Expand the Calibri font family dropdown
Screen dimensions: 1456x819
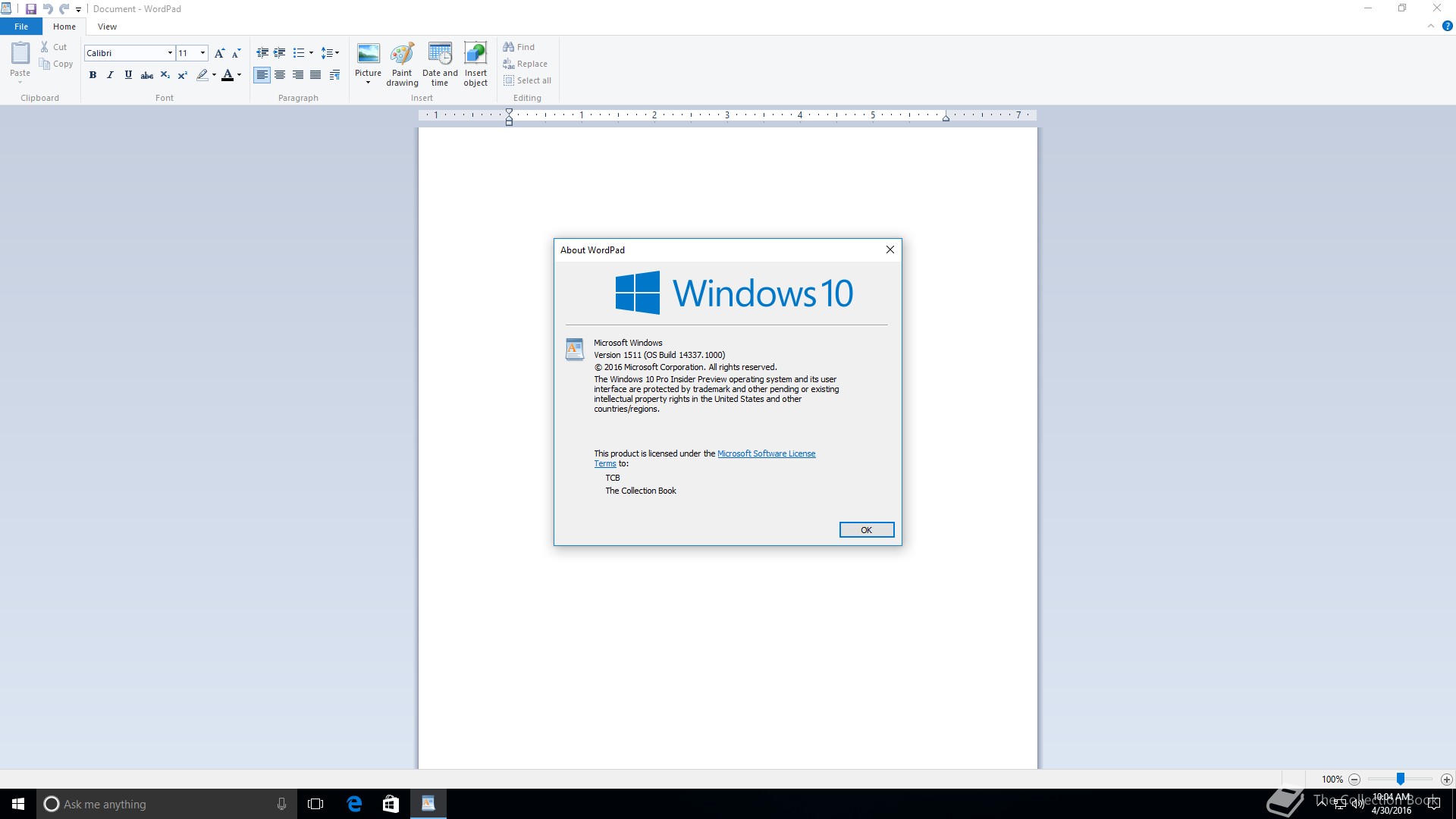(x=170, y=53)
